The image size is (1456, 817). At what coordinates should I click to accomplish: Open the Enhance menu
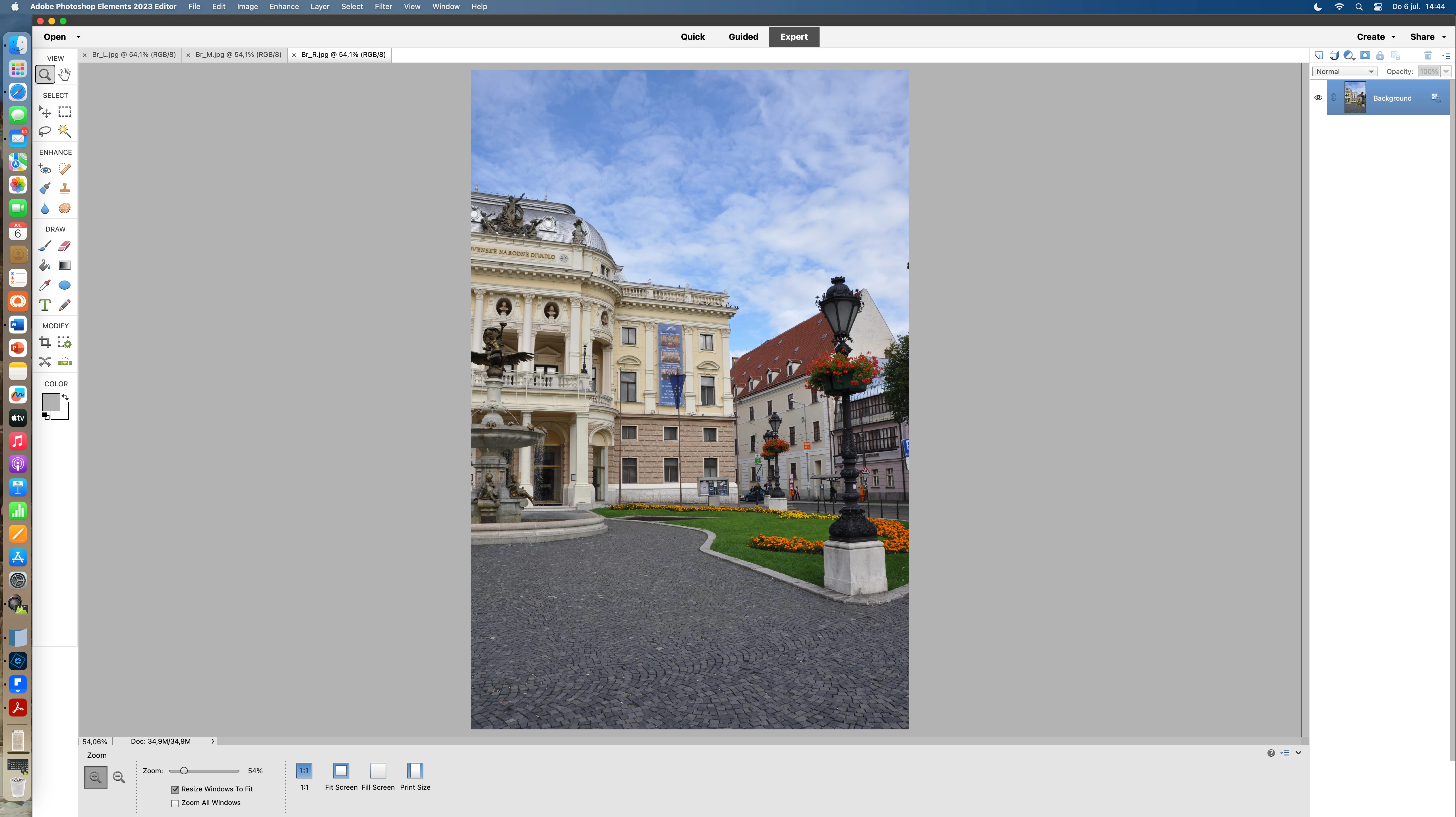coord(284,7)
